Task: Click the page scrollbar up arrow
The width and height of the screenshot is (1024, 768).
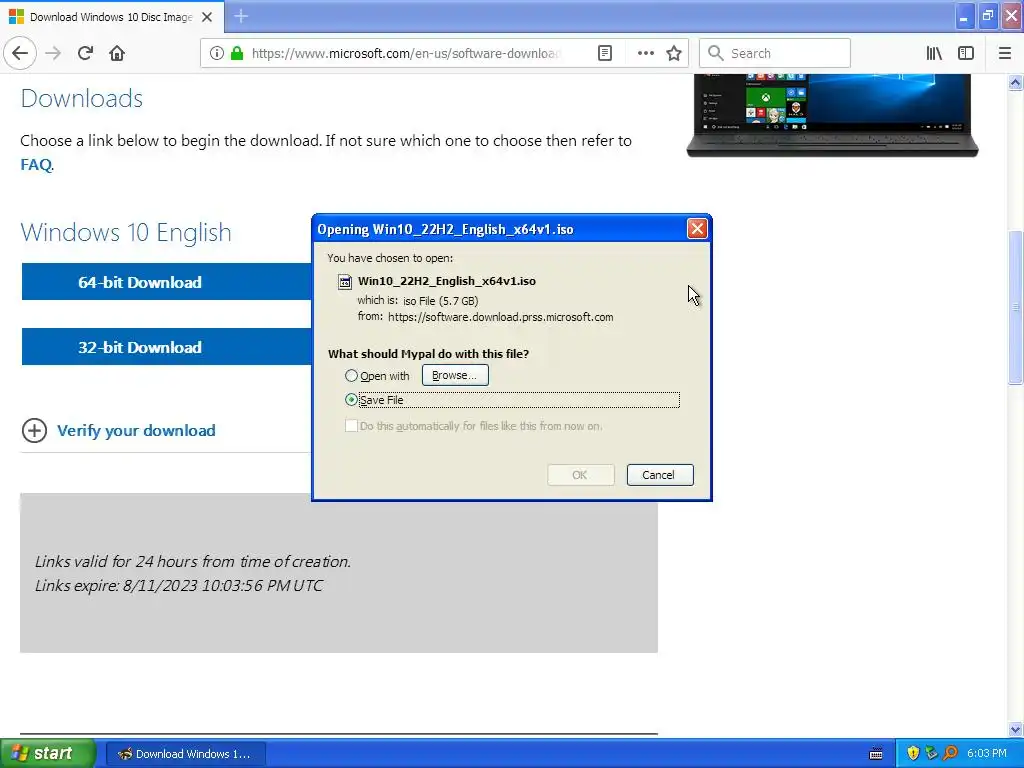Action: tap(1015, 82)
